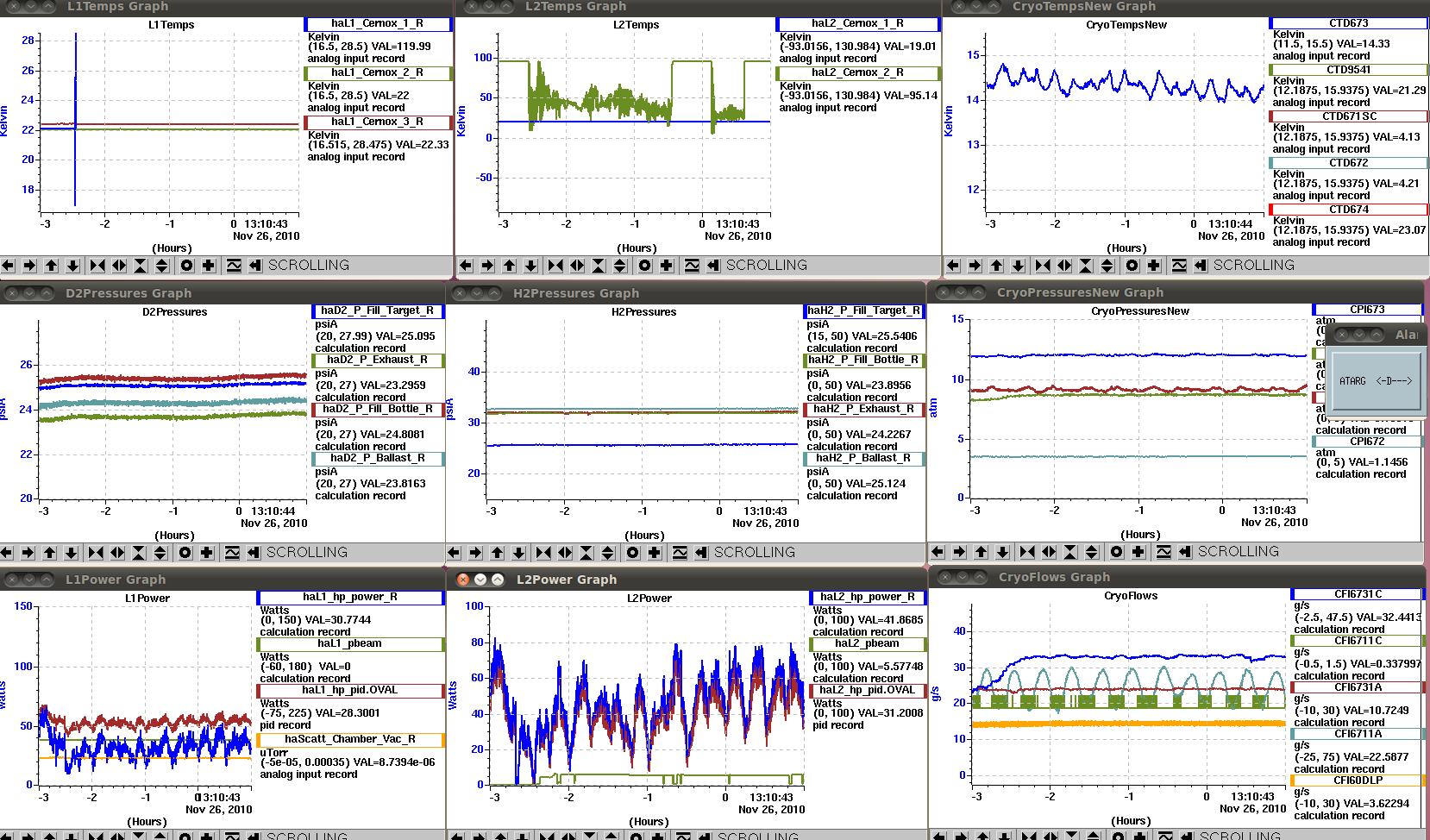
Task: Pan up in the L1Temps graph toolbar
Action: (x=52, y=266)
